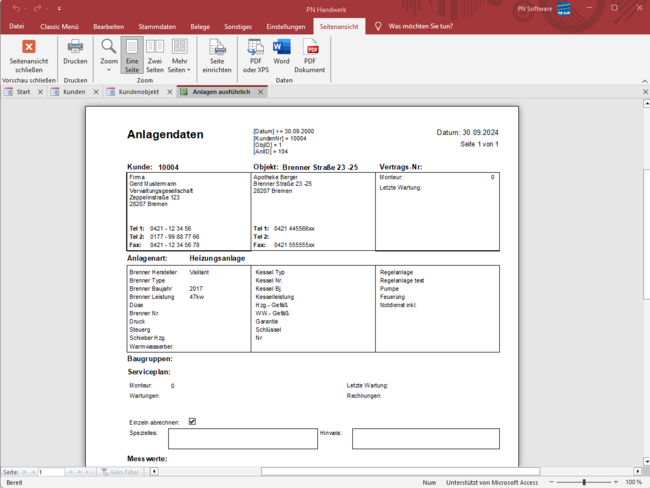Open the Bearbeiten ribbon tab

(x=109, y=27)
